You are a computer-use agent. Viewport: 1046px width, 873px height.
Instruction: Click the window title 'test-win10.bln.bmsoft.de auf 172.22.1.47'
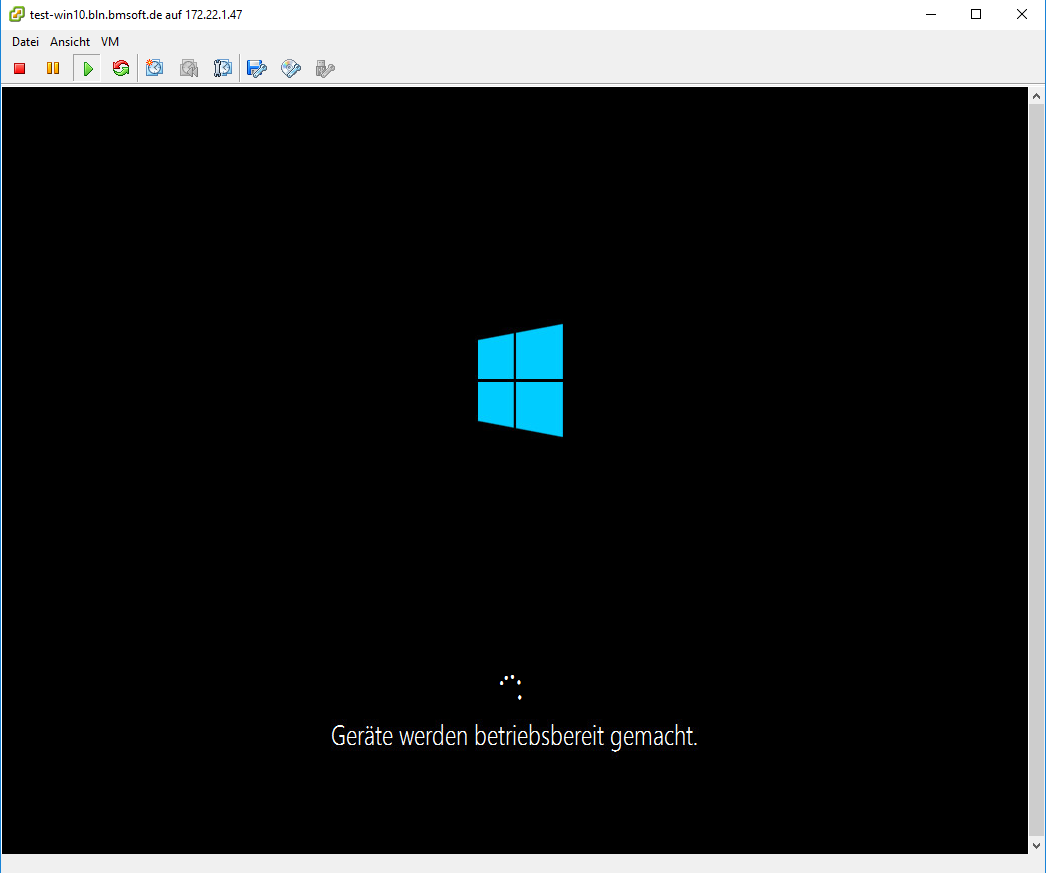click(136, 14)
